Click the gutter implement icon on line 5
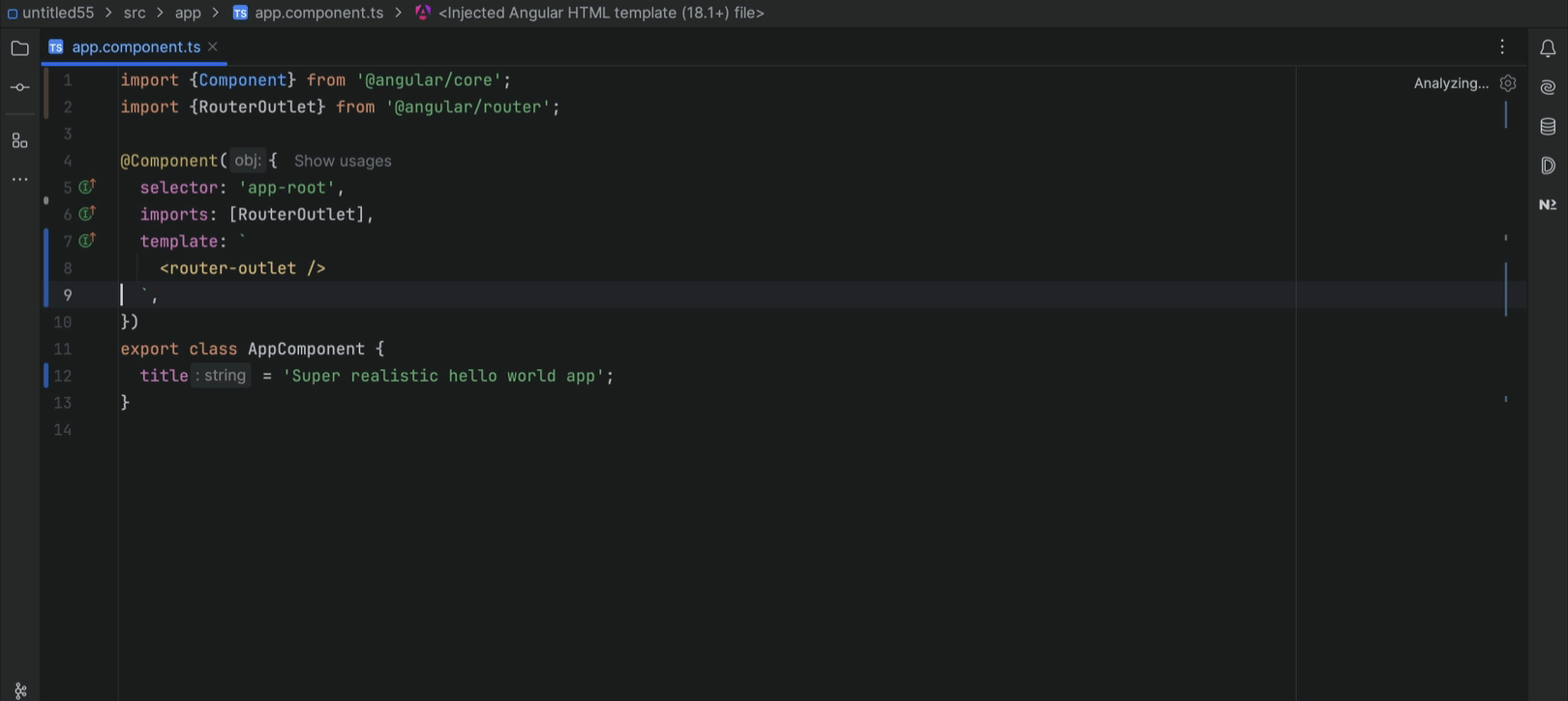 coord(87,186)
